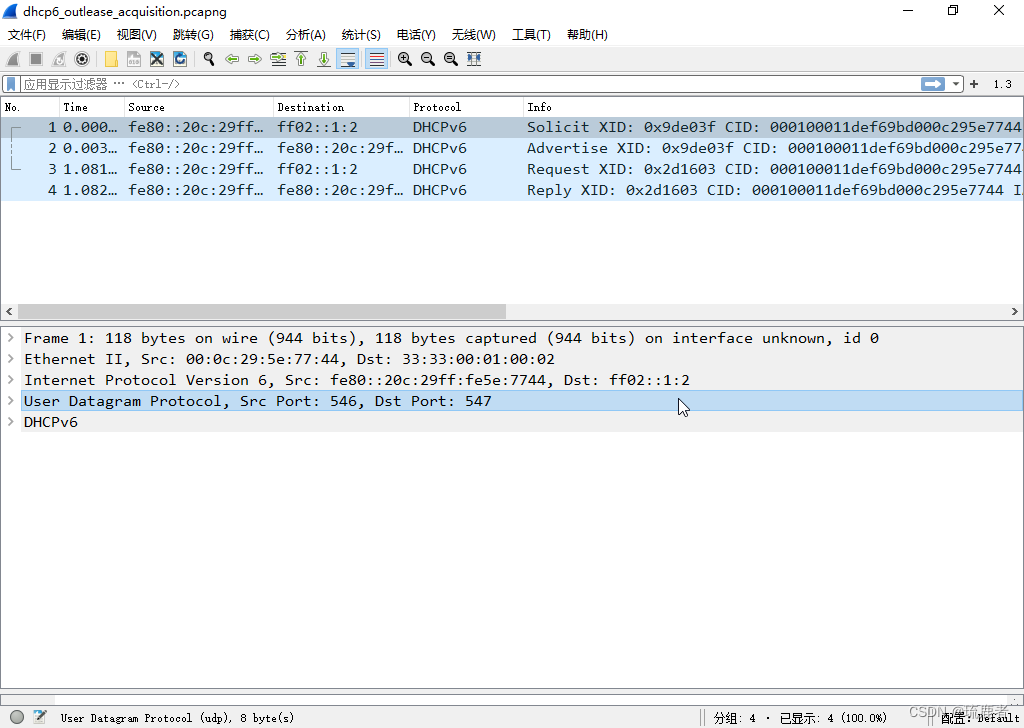The image size is (1024, 728).
Task: Toggle packet list coloring rules
Action: click(377, 59)
